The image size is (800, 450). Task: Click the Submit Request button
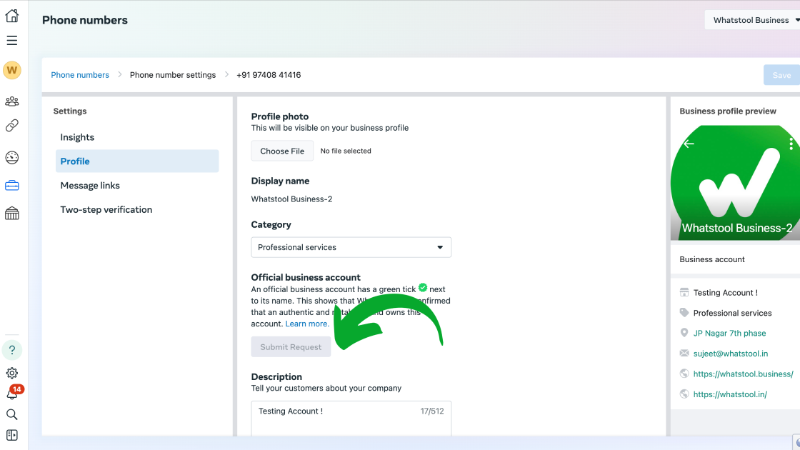(x=291, y=347)
